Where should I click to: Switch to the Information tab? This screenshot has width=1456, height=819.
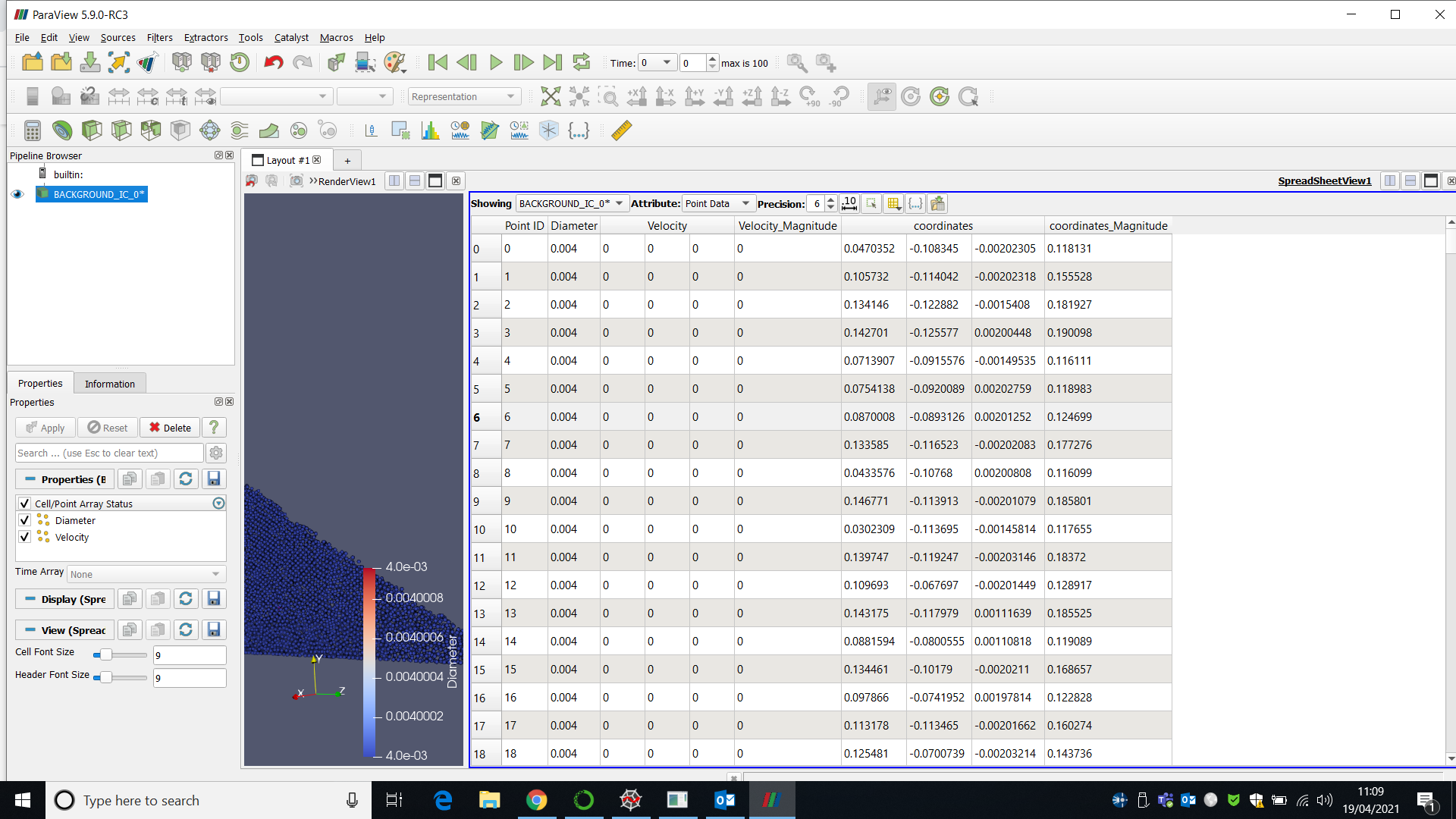[x=110, y=384]
